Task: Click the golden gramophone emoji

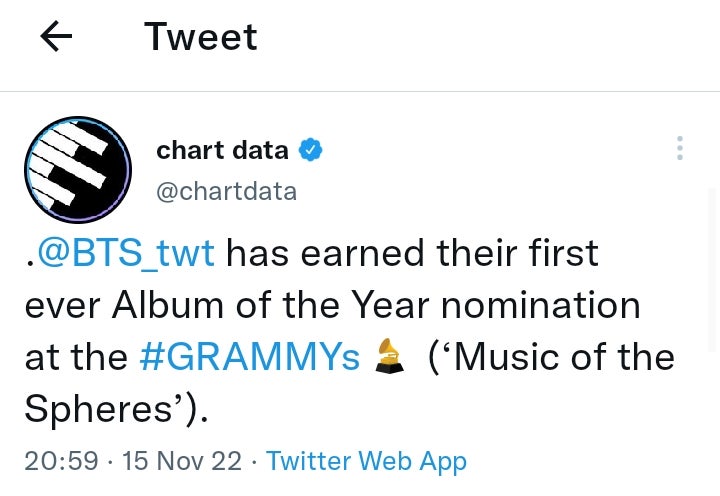Action: (x=390, y=357)
